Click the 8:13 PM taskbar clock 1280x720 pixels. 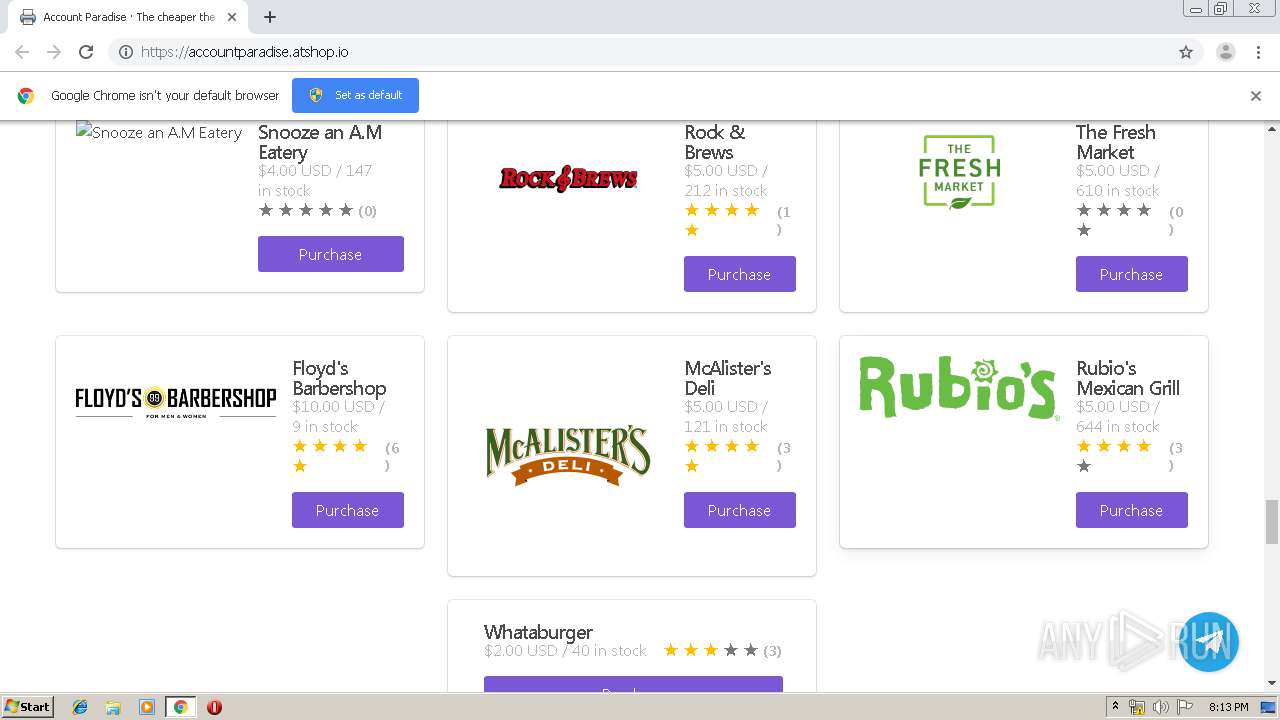1228,707
